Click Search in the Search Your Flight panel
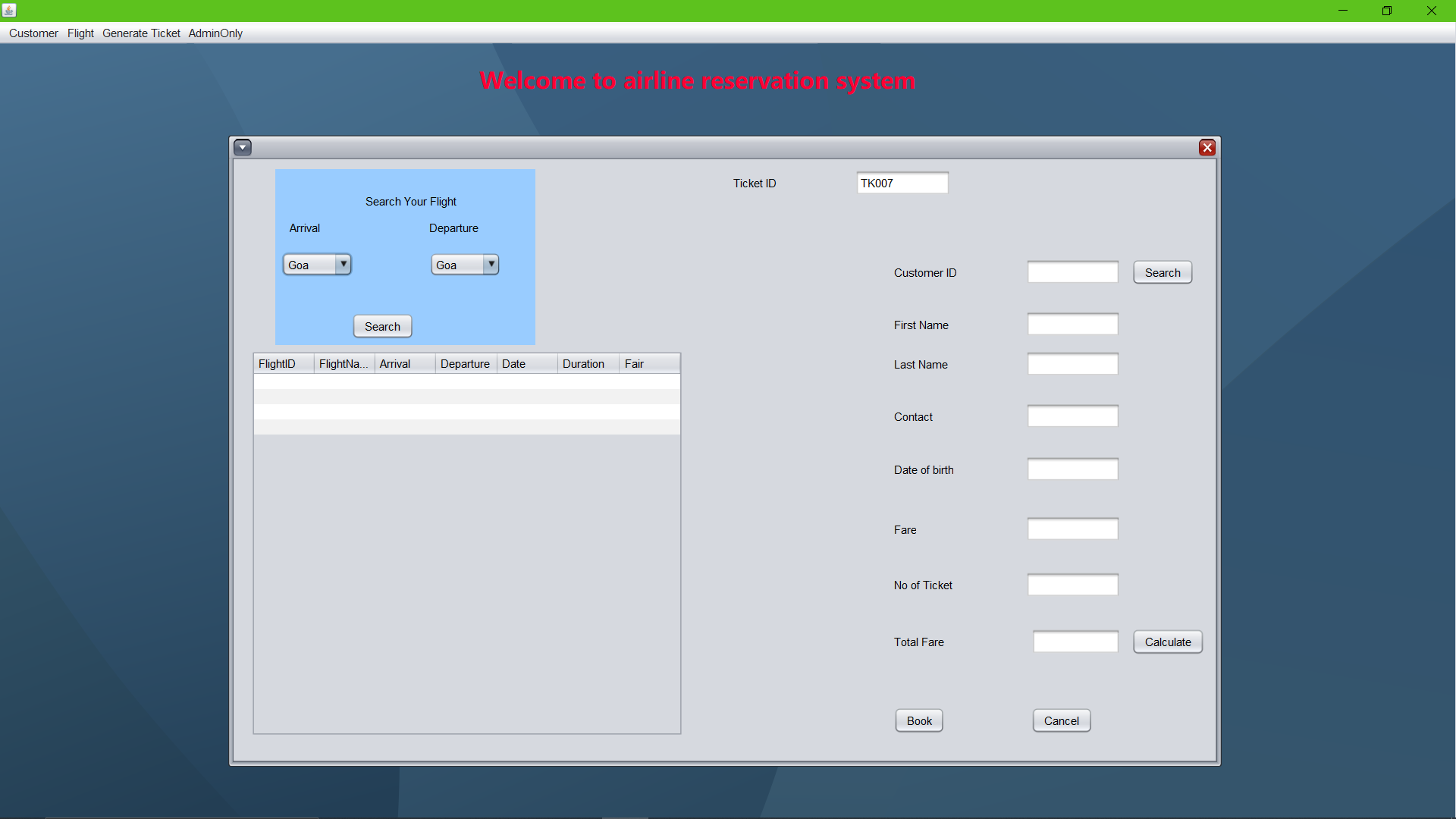Screen dimensions: 1456x819 point(382,325)
